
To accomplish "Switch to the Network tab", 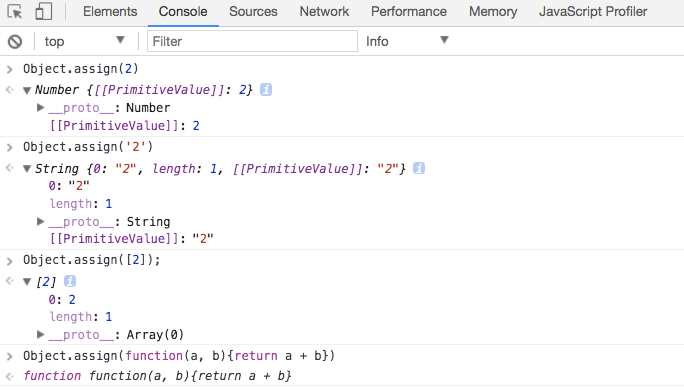I will (x=324, y=11).
